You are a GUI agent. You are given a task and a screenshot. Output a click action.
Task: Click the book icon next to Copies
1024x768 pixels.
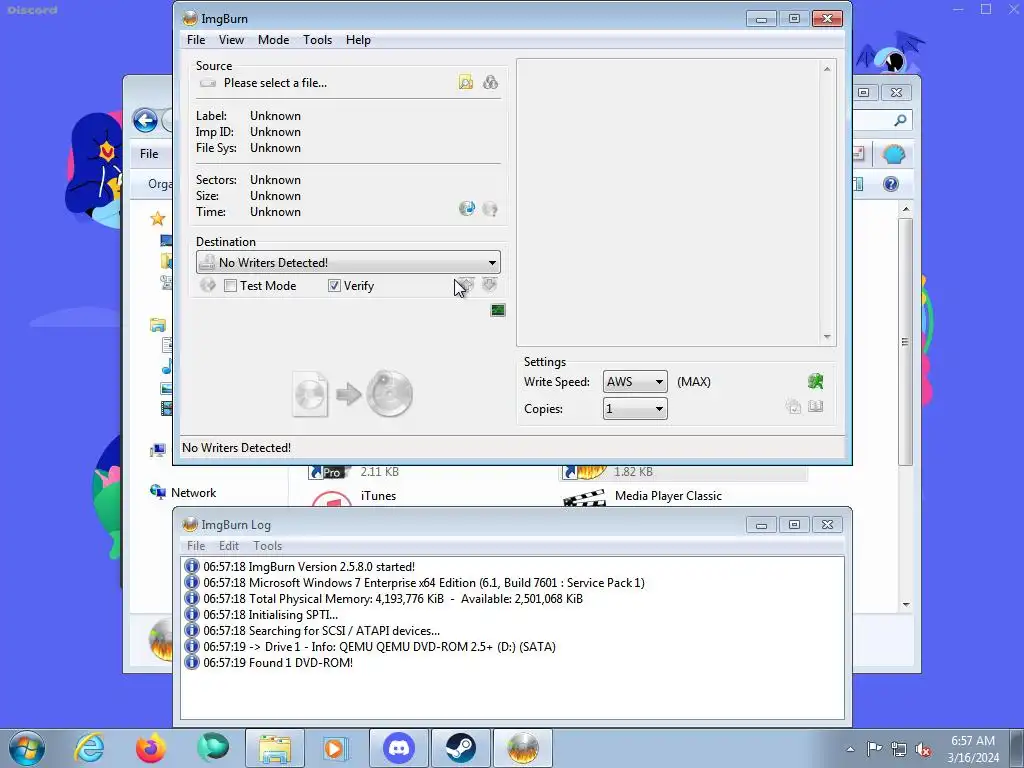coord(816,407)
